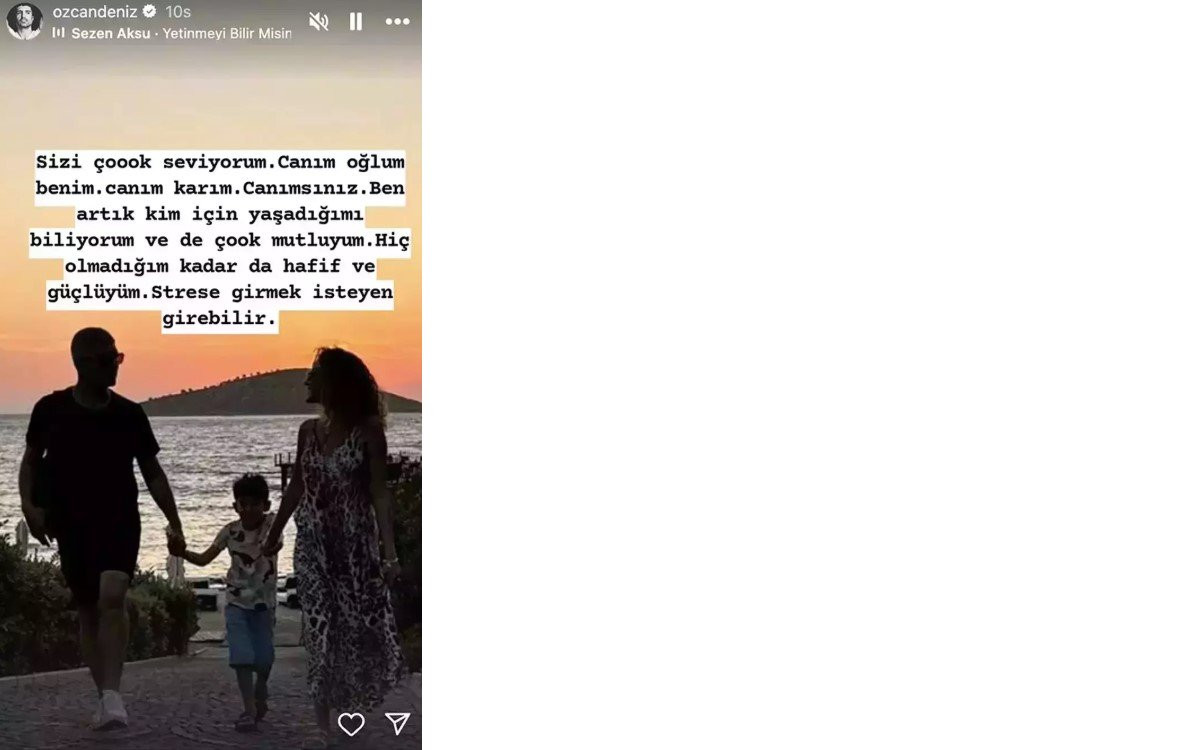Share story using paper plane icon
The height and width of the screenshot is (750, 1200).
(397, 724)
